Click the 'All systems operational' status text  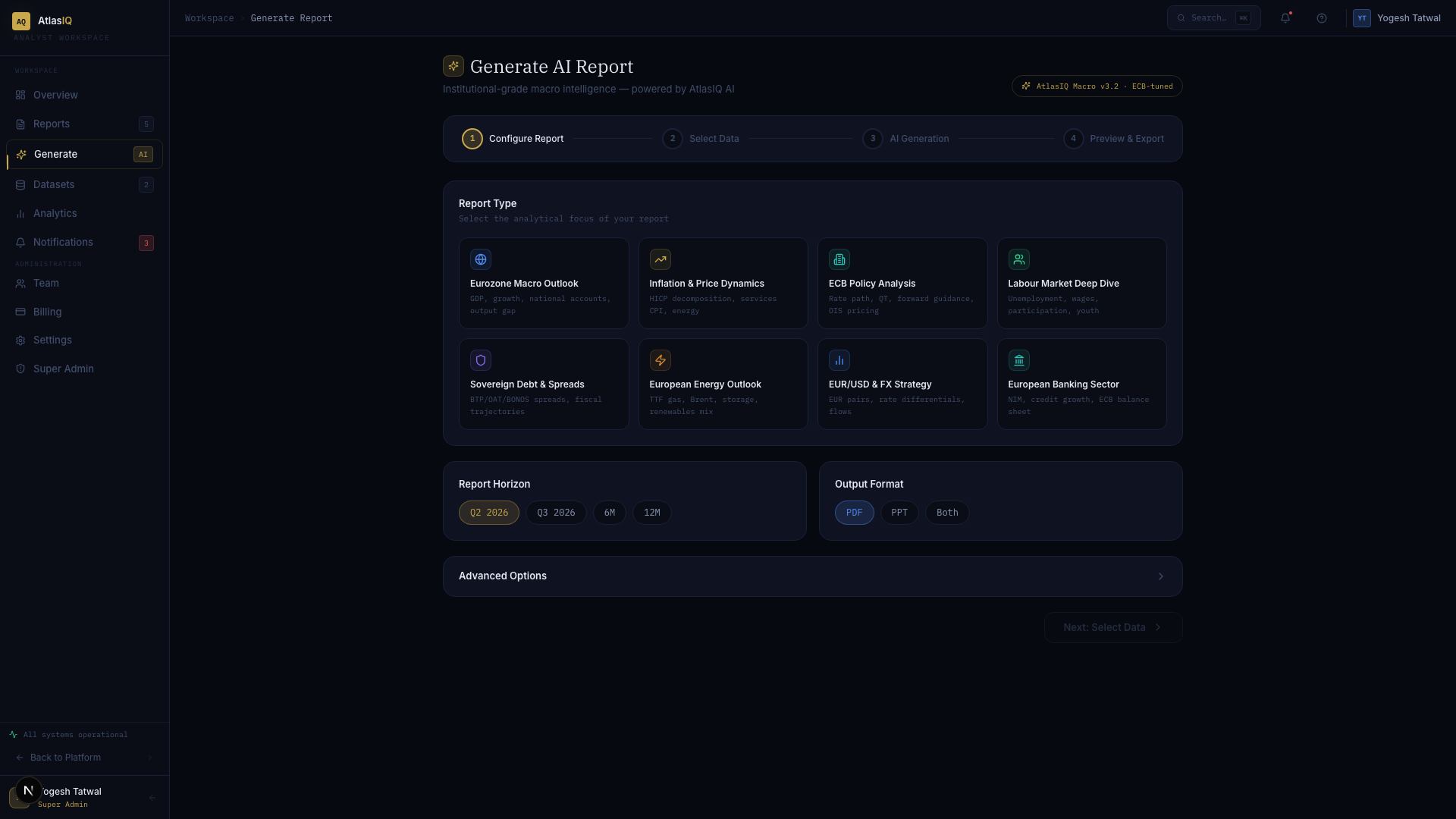click(x=76, y=734)
